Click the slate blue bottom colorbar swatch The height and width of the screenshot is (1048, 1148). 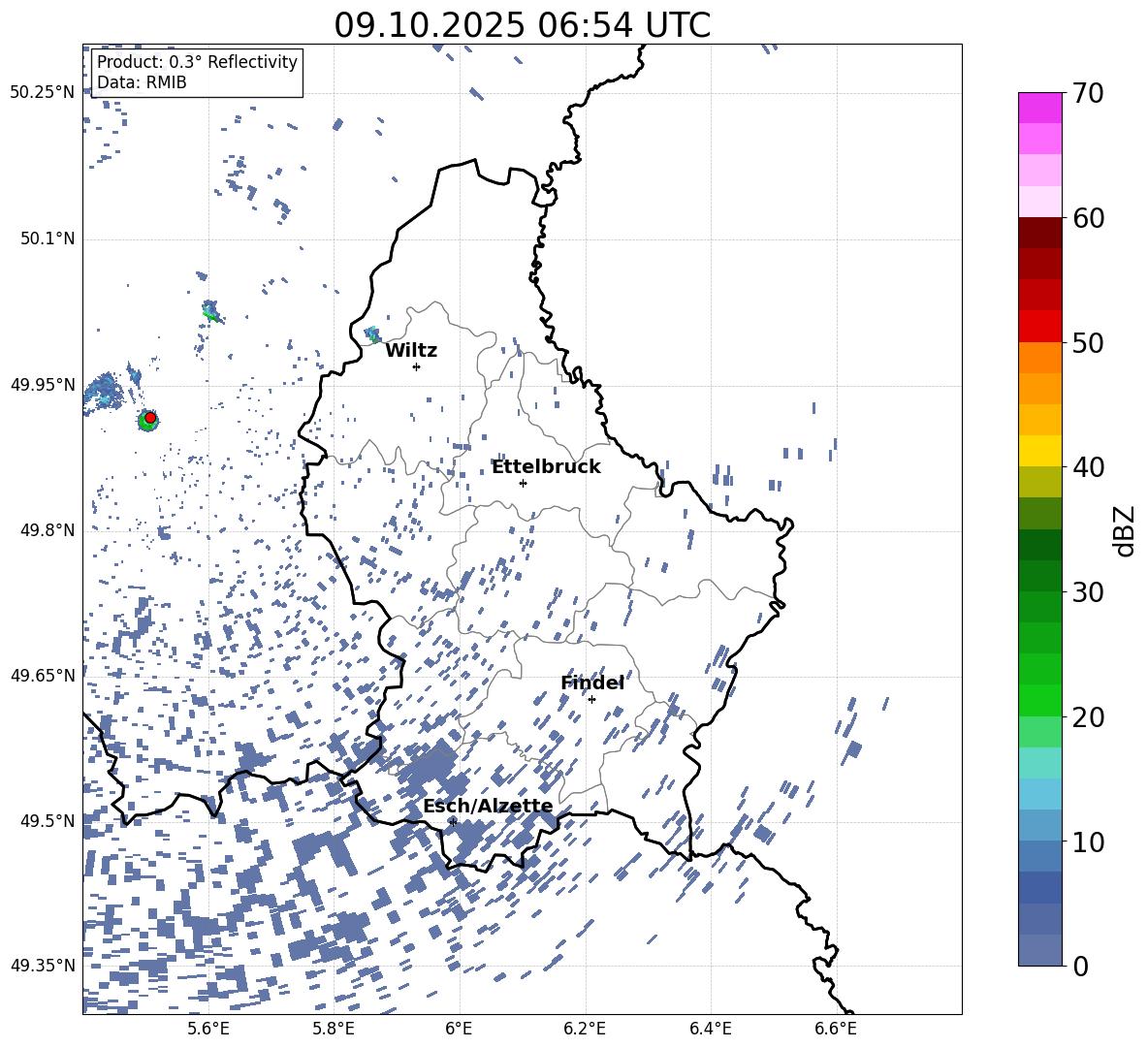click(x=1039, y=950)
